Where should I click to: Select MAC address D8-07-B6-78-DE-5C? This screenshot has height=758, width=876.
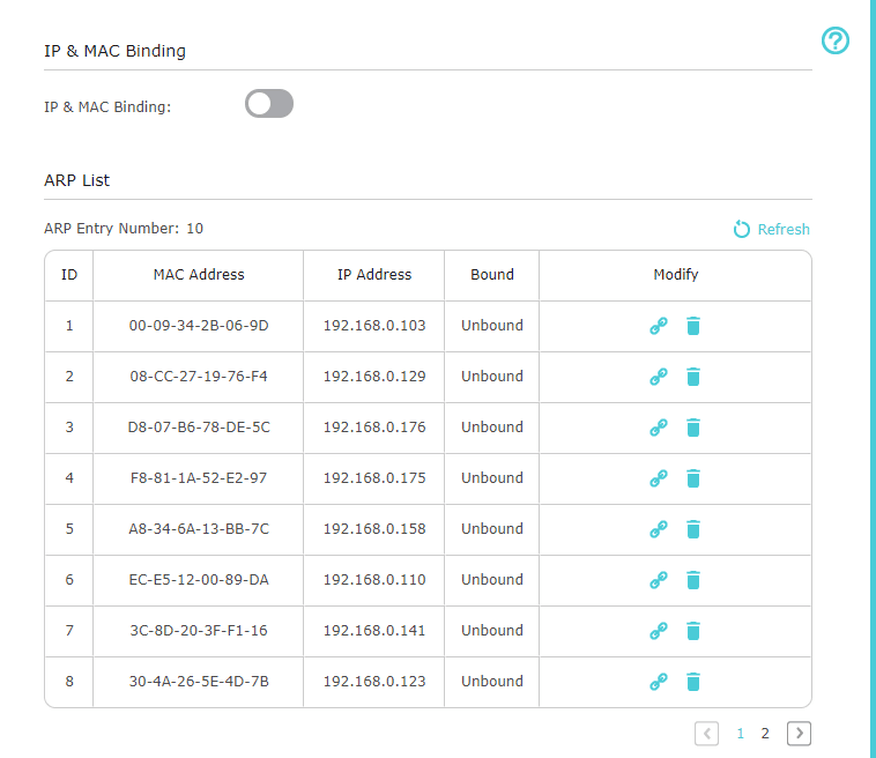199,427
